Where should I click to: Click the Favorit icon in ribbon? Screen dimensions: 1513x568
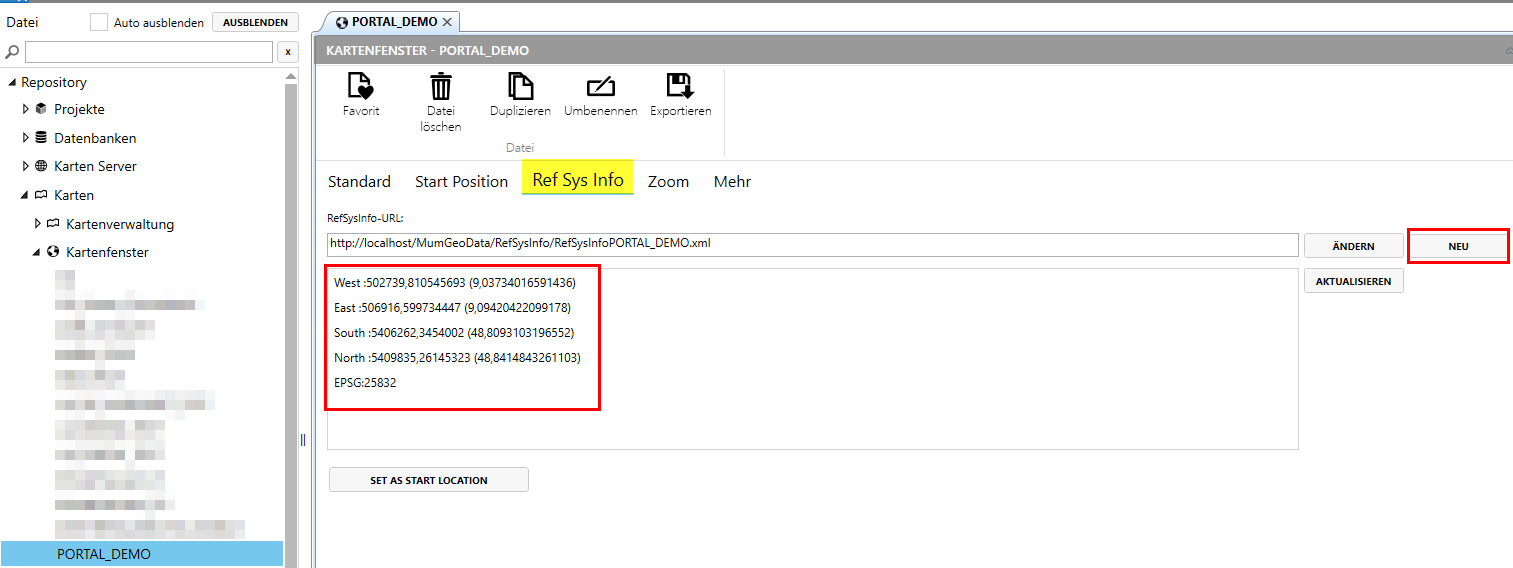[x=360, y=86]
